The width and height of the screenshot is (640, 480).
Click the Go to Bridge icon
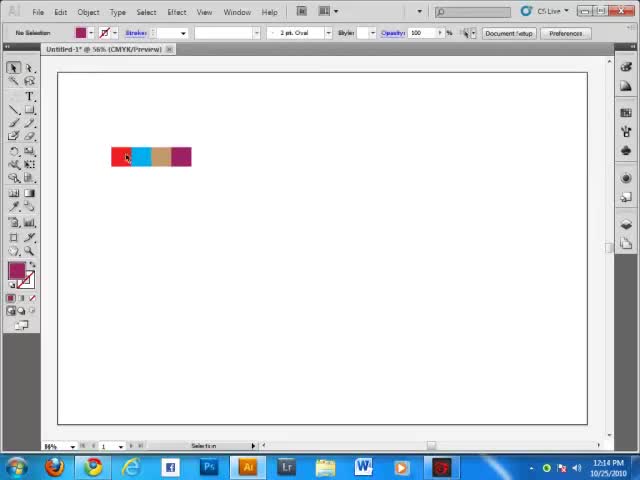pyautogui.click(x=302, y=11)
